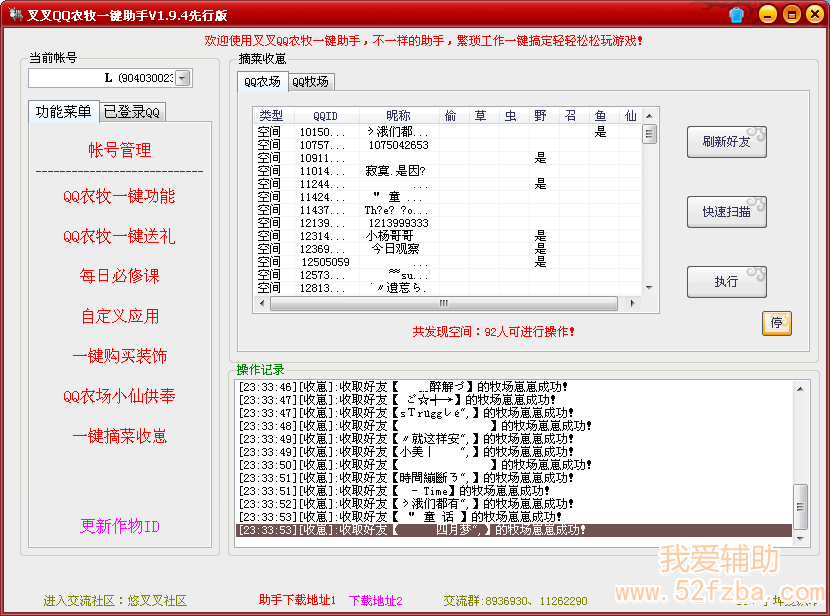Sort by the 类型 column header
This screenshot has width=830, height=616.
coord(271,116)
